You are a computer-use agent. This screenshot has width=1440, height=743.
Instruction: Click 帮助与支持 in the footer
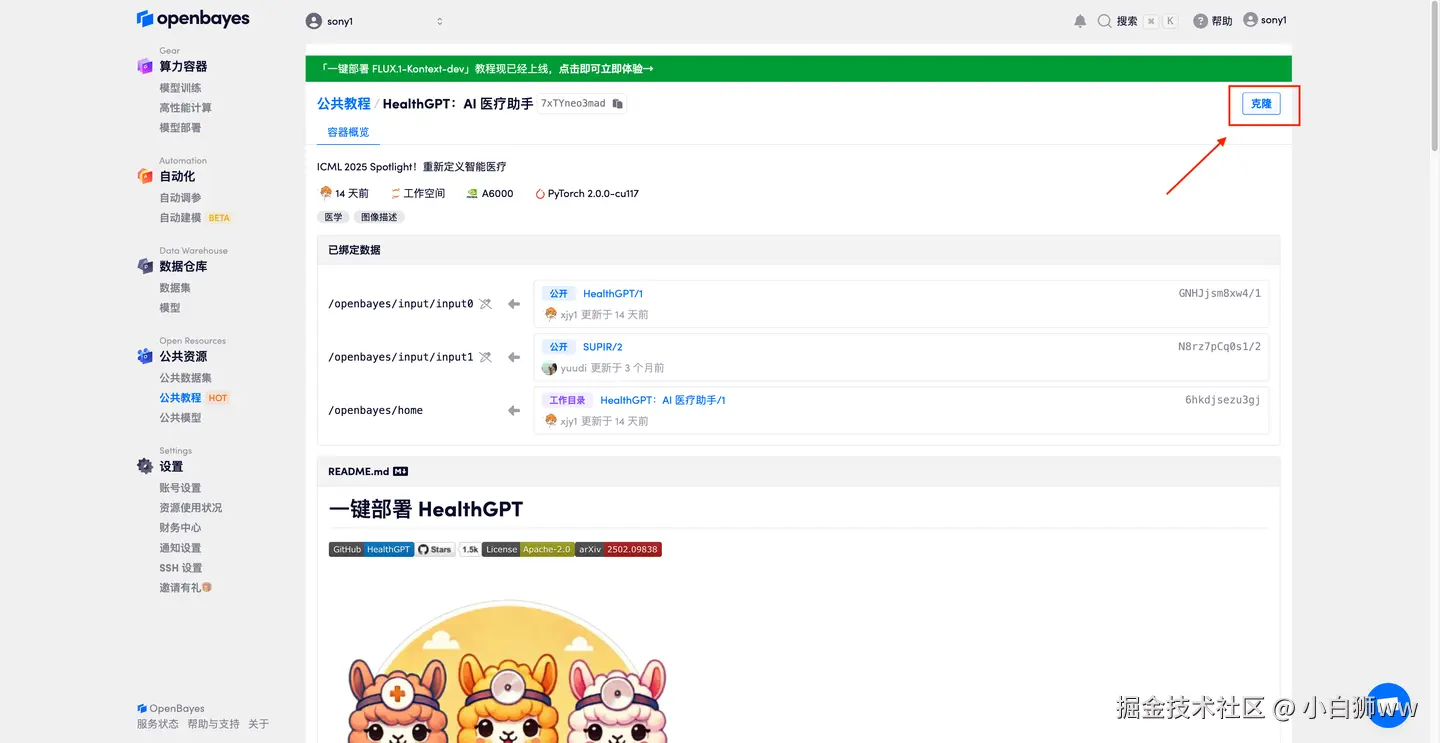pyautogui.click(x=213, y=724)
